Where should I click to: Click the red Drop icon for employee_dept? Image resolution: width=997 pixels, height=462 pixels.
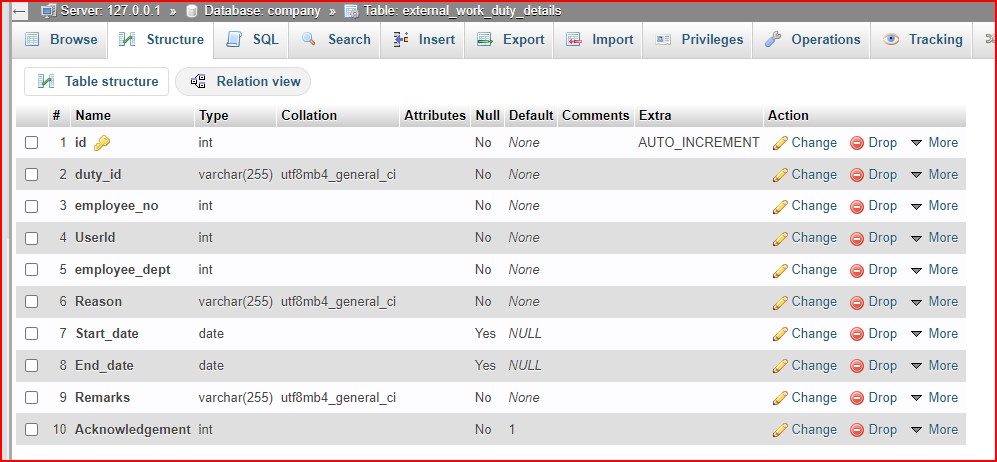(856, 271)
